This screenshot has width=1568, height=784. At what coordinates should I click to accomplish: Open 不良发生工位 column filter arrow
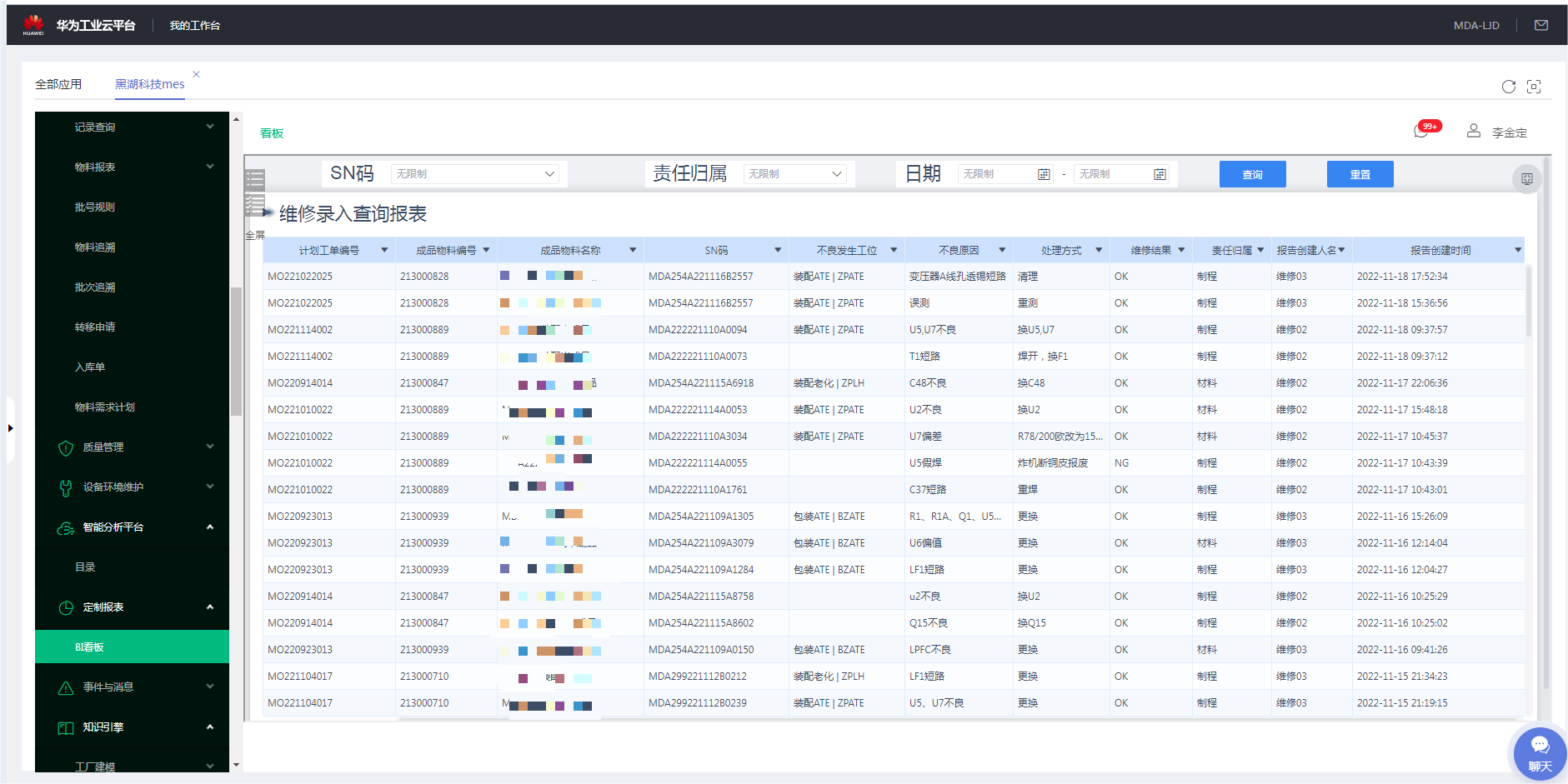point(894,250)
